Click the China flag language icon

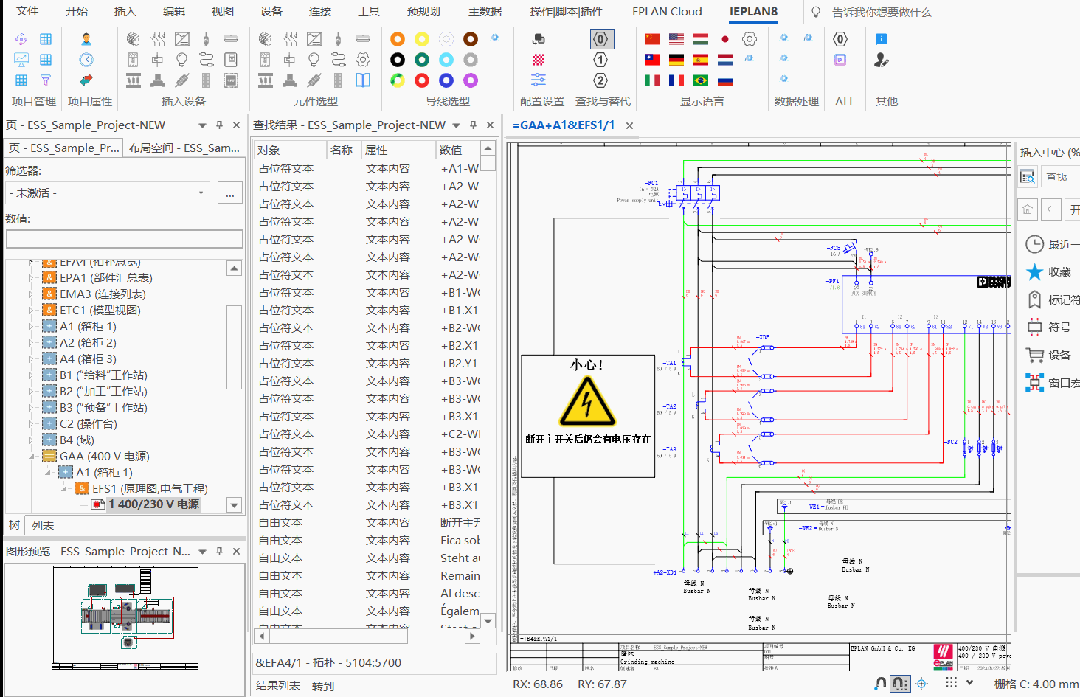653,39
